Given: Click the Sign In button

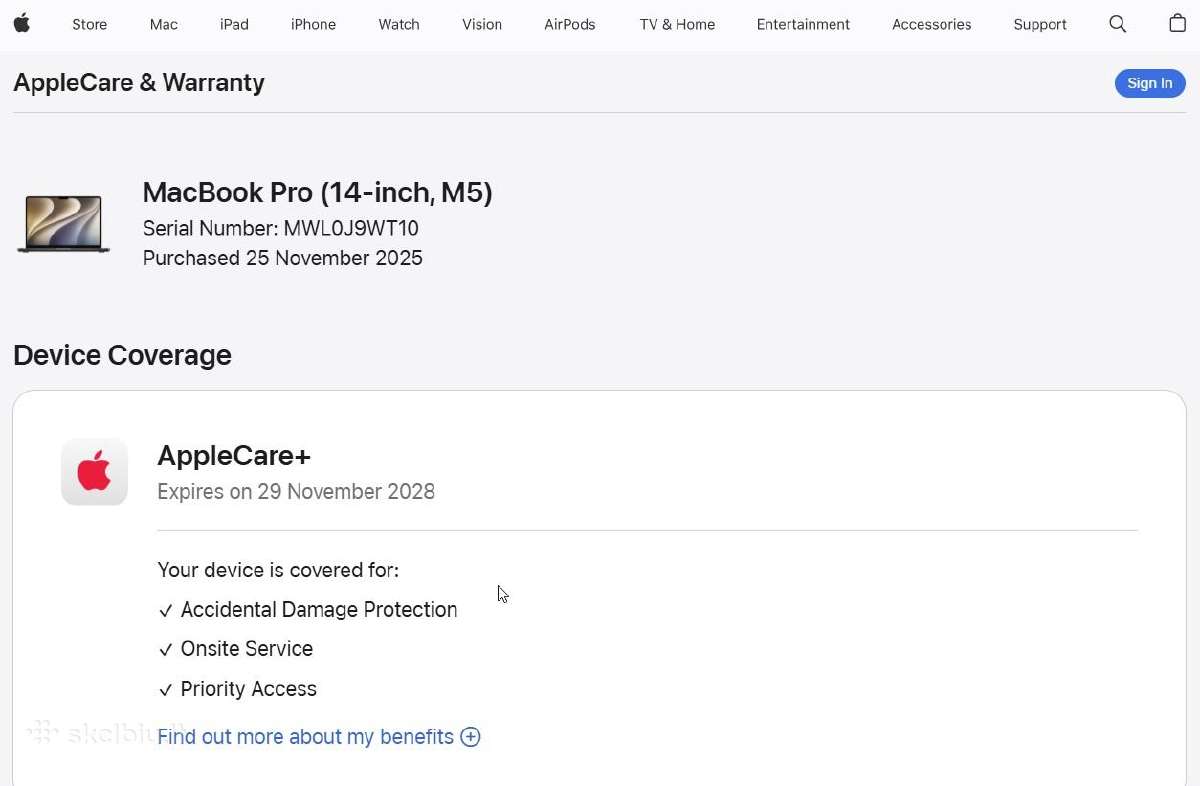Looking at the screenshot, I should tap(1150, 83).
